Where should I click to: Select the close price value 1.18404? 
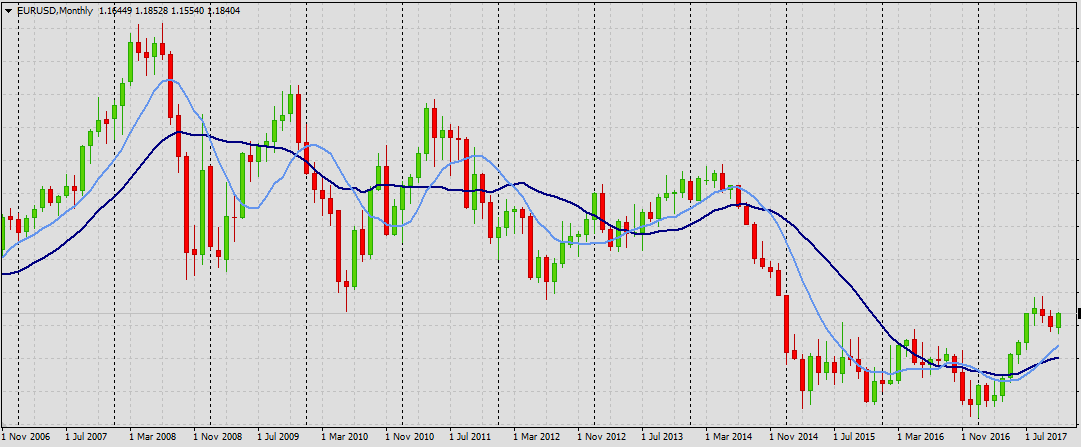tap(224, 11)
